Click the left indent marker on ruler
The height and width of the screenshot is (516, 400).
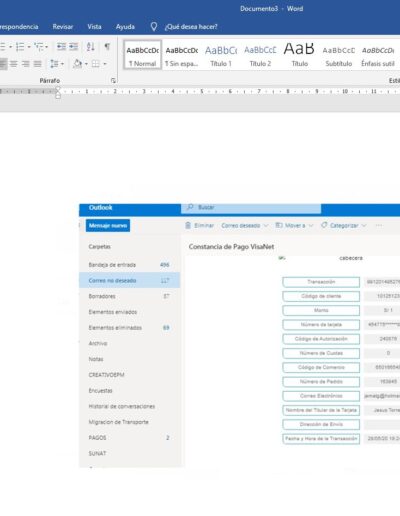coord(58,96)
